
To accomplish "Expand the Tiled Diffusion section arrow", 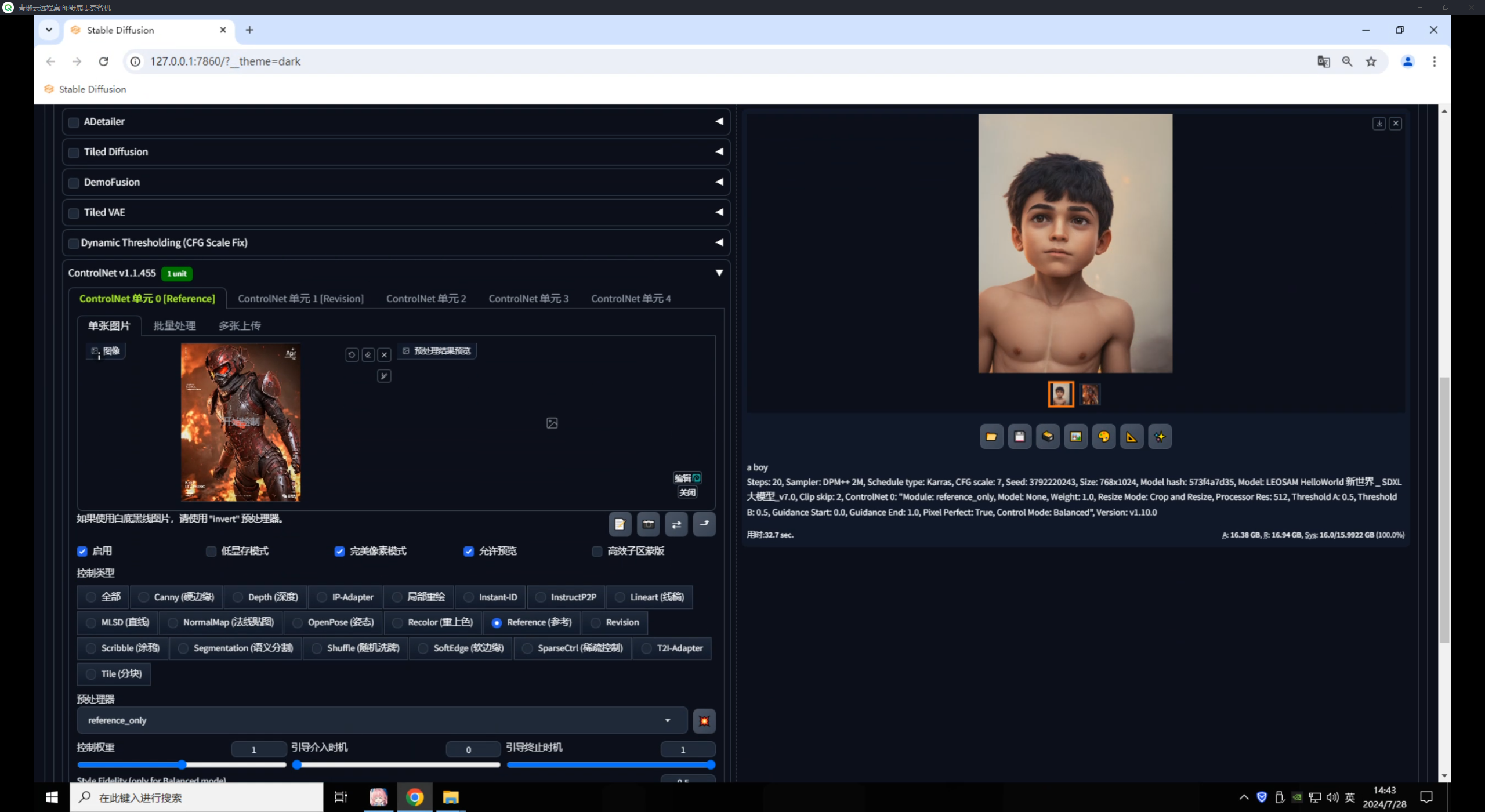I will tap(719, 152).
